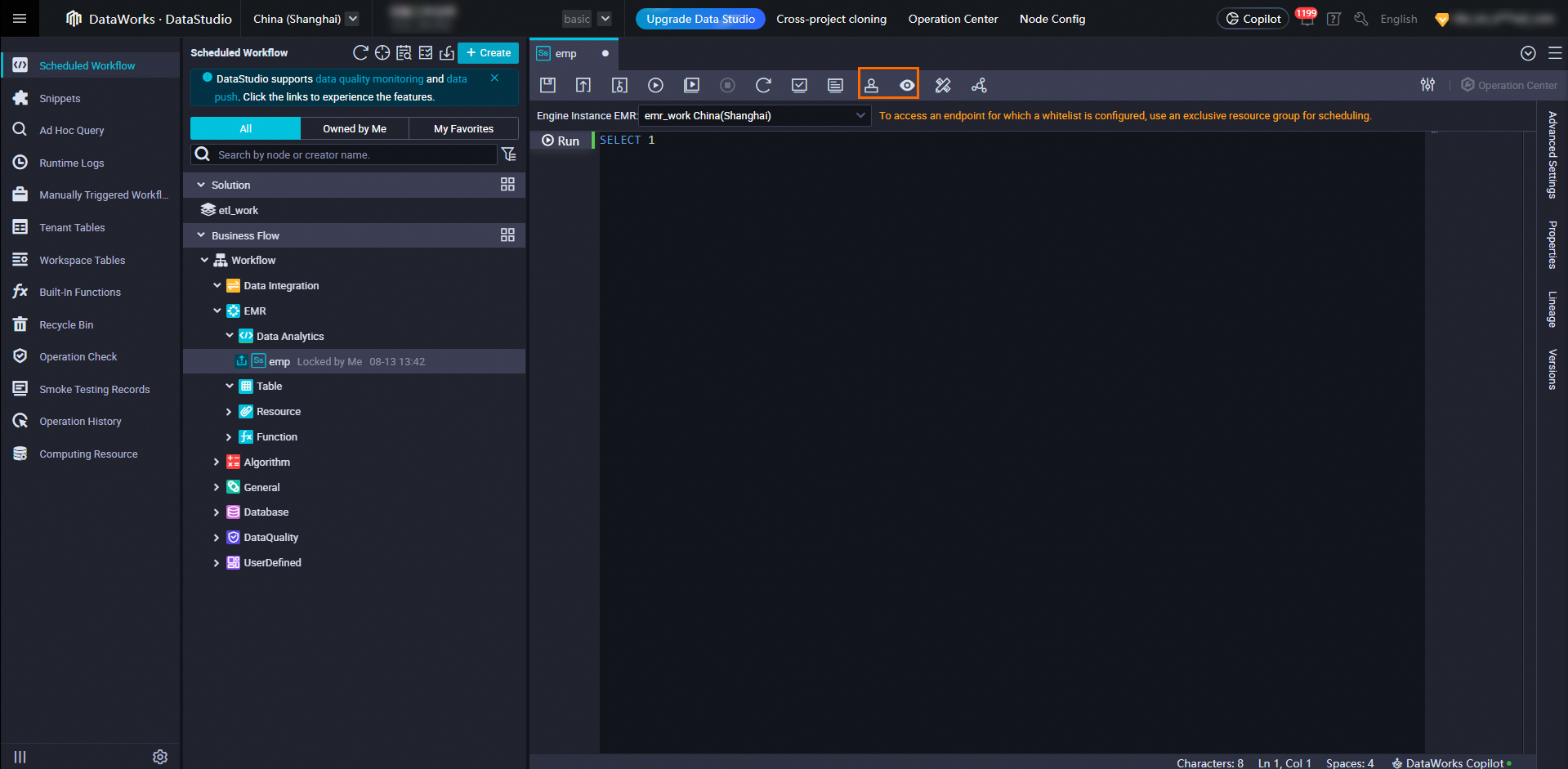
Task: Expand the Algorithm tree node
Action: click(x=217, y=463)
